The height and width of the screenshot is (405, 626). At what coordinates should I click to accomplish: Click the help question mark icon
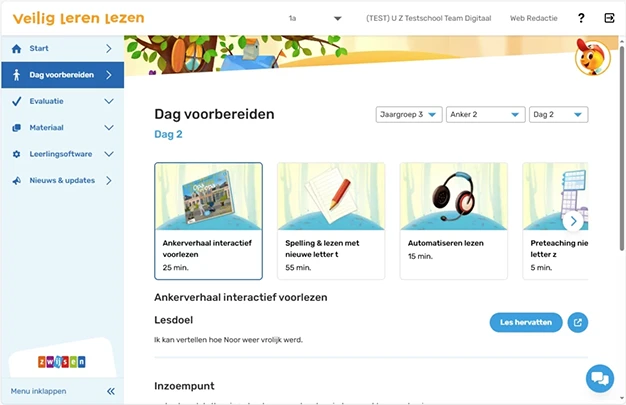(x=581, y=18)
